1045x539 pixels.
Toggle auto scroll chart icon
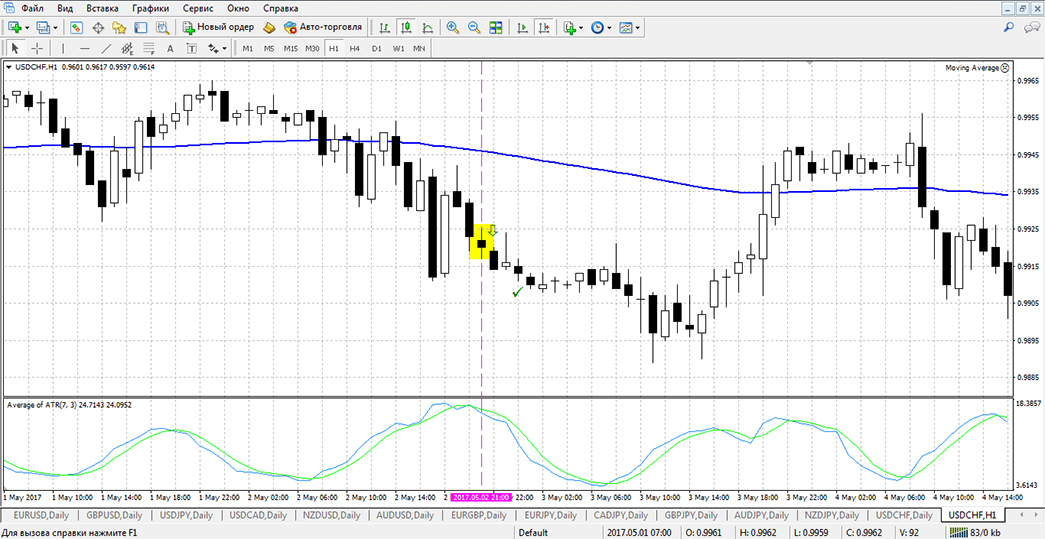pyautogui.click(x=522, y=27)
